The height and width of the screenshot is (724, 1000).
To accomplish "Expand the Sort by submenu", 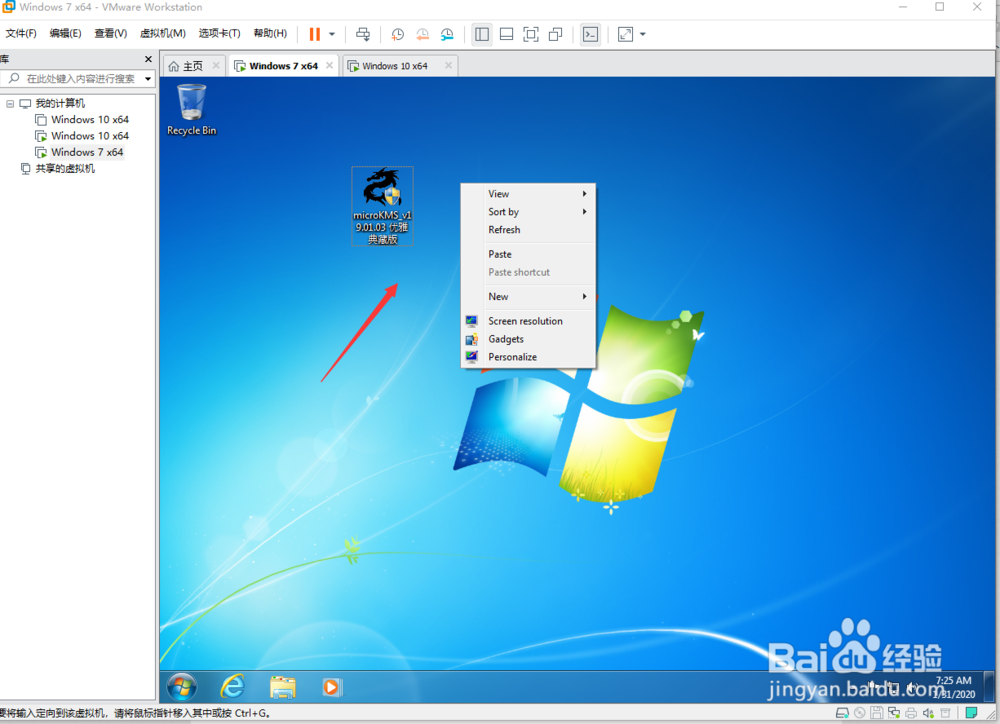I will pos(528,211).
